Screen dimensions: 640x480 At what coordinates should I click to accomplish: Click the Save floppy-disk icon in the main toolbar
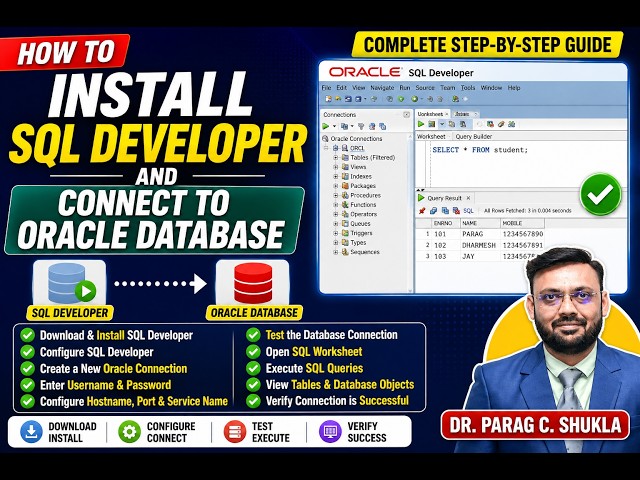(348, 99)
